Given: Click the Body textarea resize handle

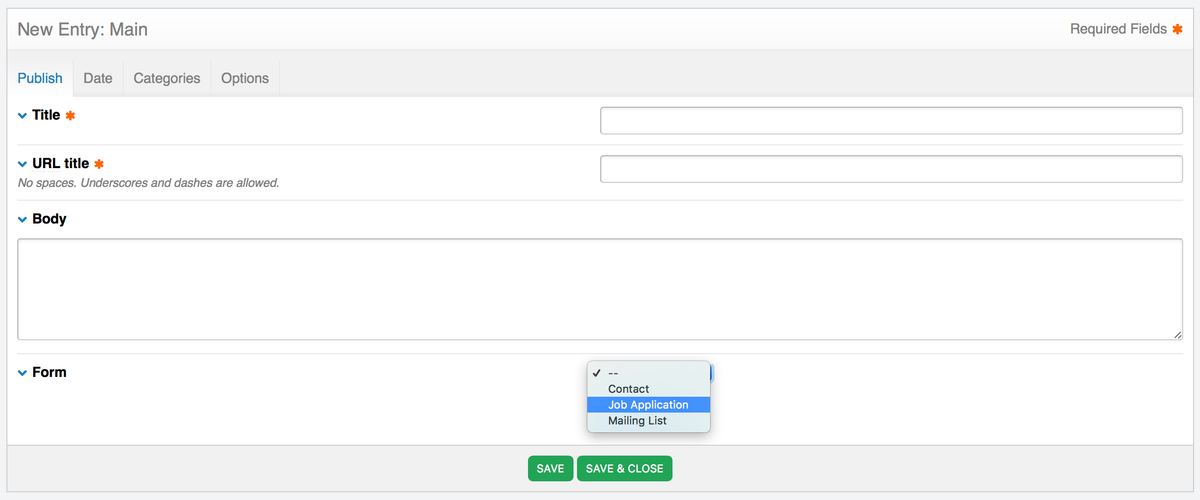Looking at the screenshot, I should (1177, 334).
